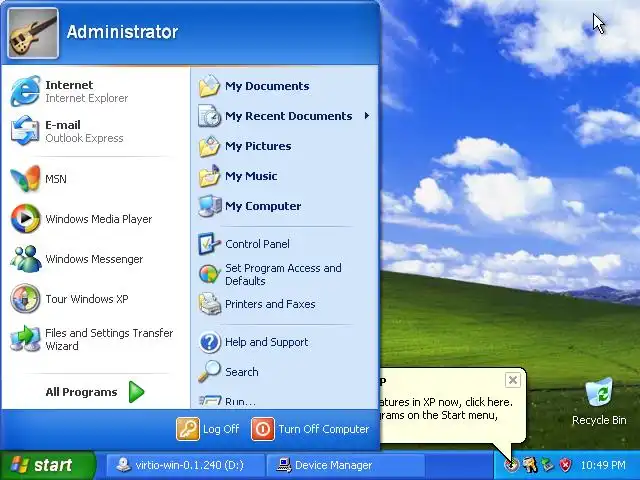
Task: Close the tour balloon tip
Action: coord(513,380)
